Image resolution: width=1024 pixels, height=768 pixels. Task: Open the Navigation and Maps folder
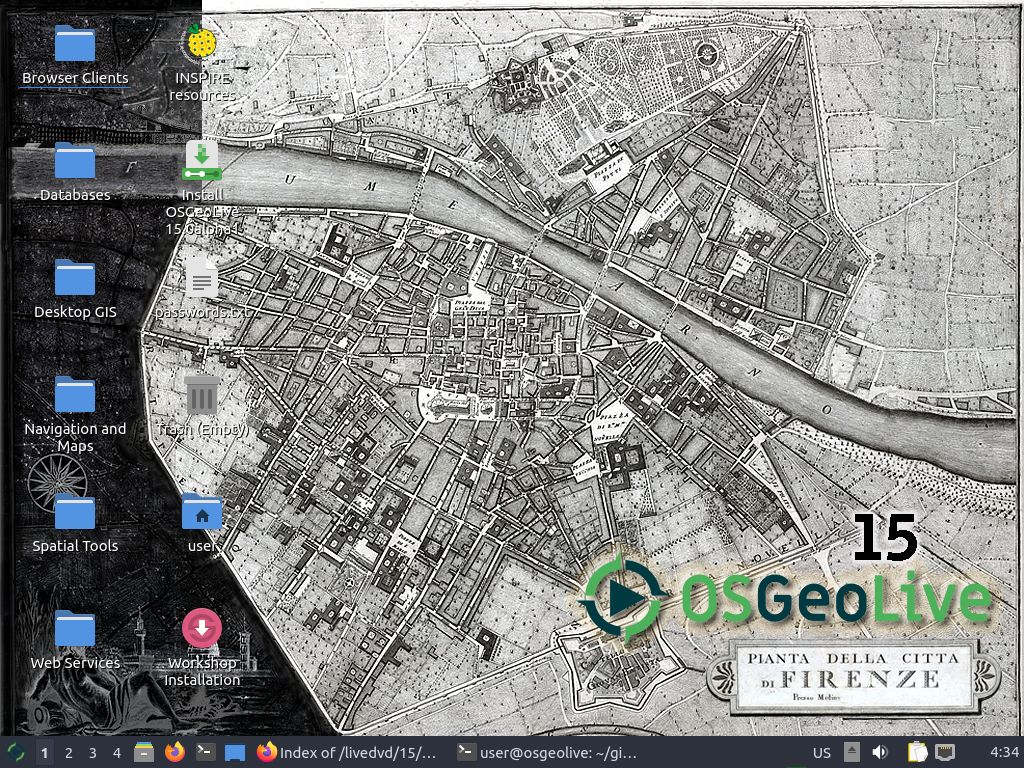tap(75, 396)
